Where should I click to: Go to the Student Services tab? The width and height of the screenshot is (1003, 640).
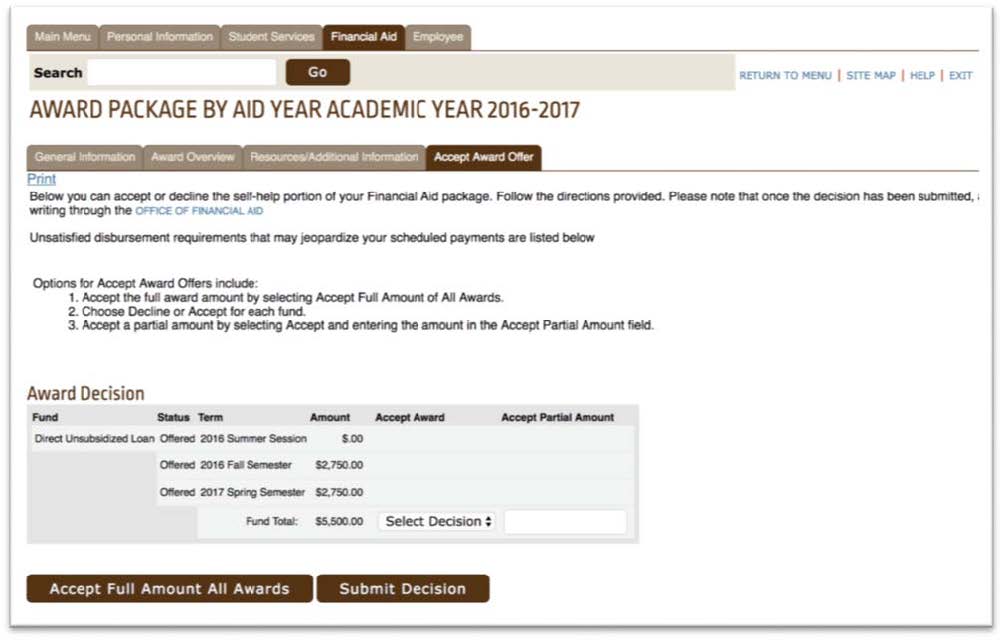[271, 37]
